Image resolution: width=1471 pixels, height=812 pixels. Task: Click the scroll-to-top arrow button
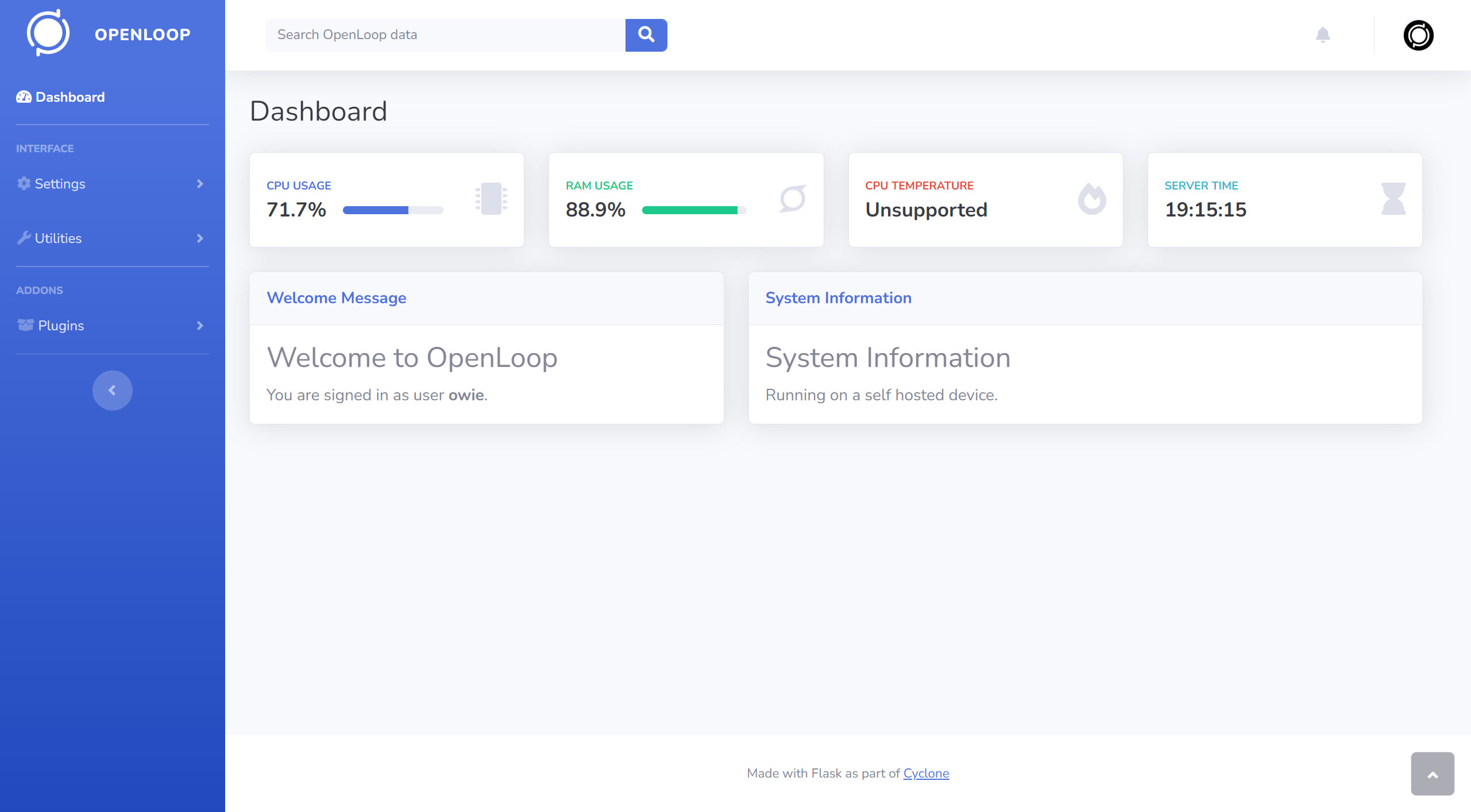pos(1433,774)
